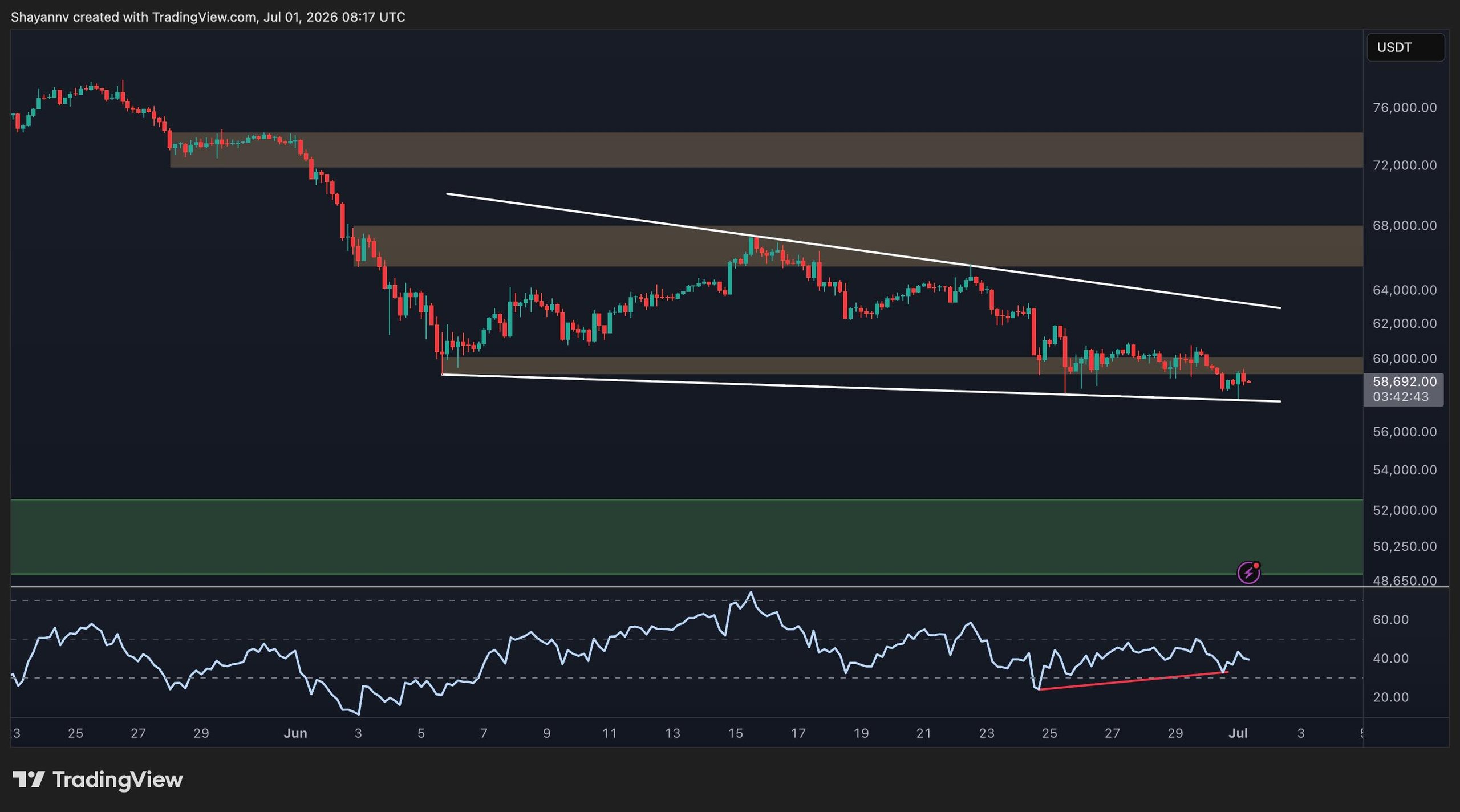Click the 54,000.00 price axis label
Image resolution: width=1460 pixels, height=812 pixels.
1405,470
